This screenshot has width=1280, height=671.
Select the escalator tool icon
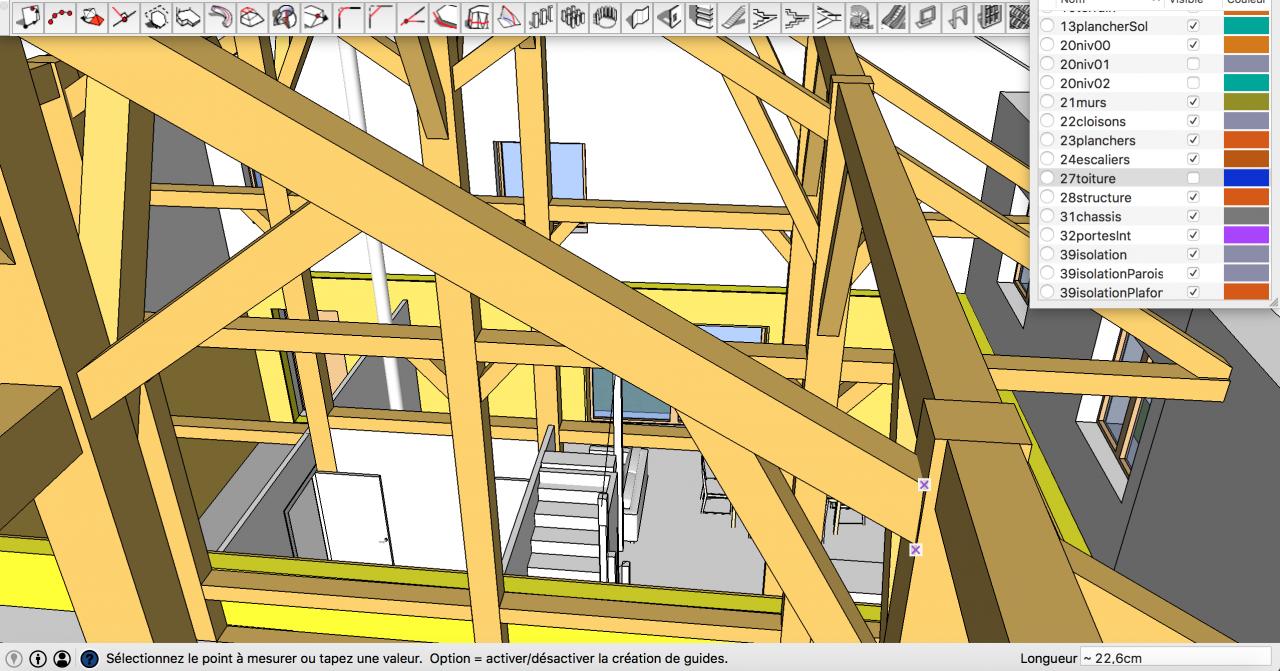(x=892, y=16)
